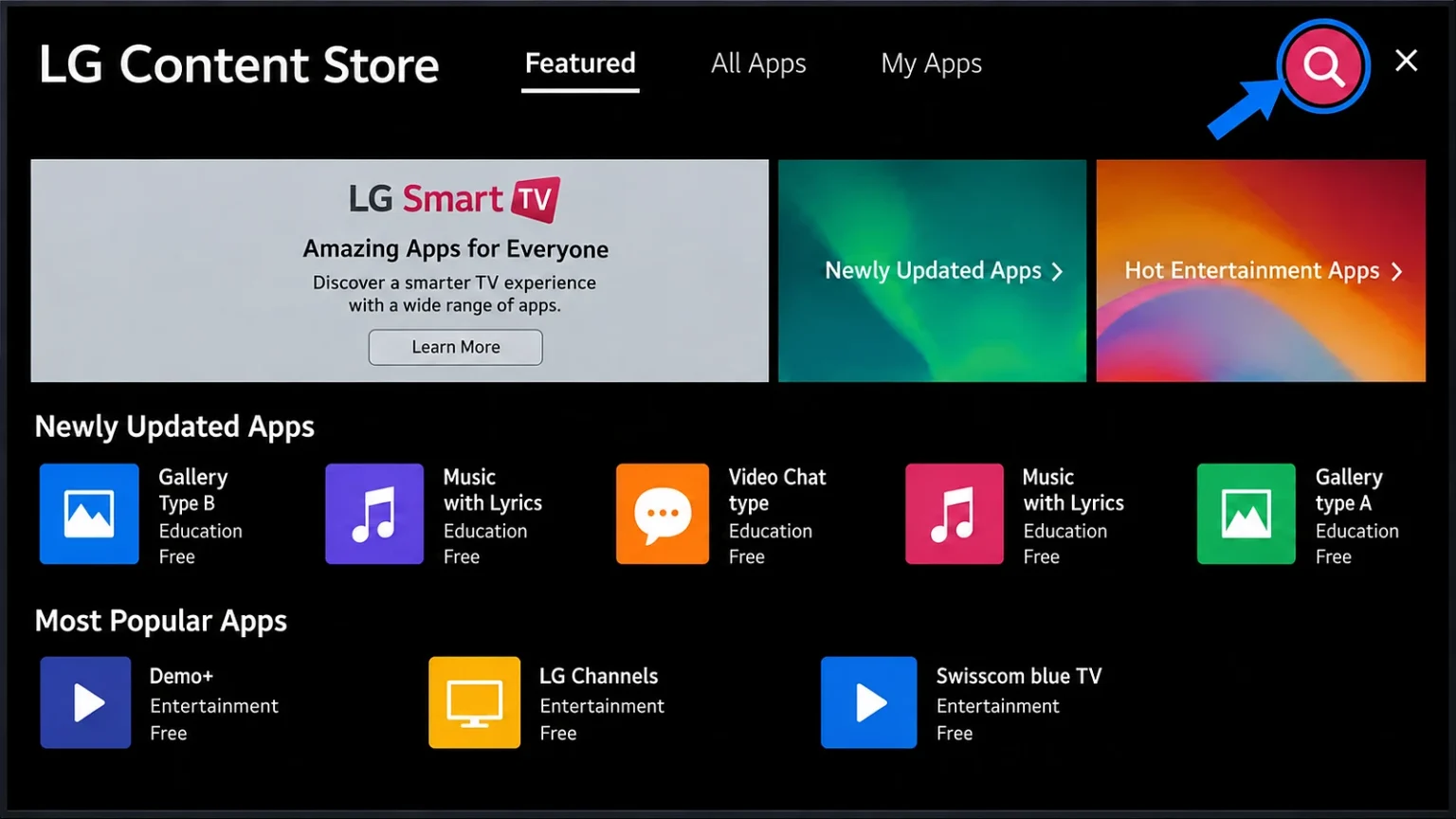Close the LG Content Store
Screen dimensions: 1456x819
tap(1407, 61)
